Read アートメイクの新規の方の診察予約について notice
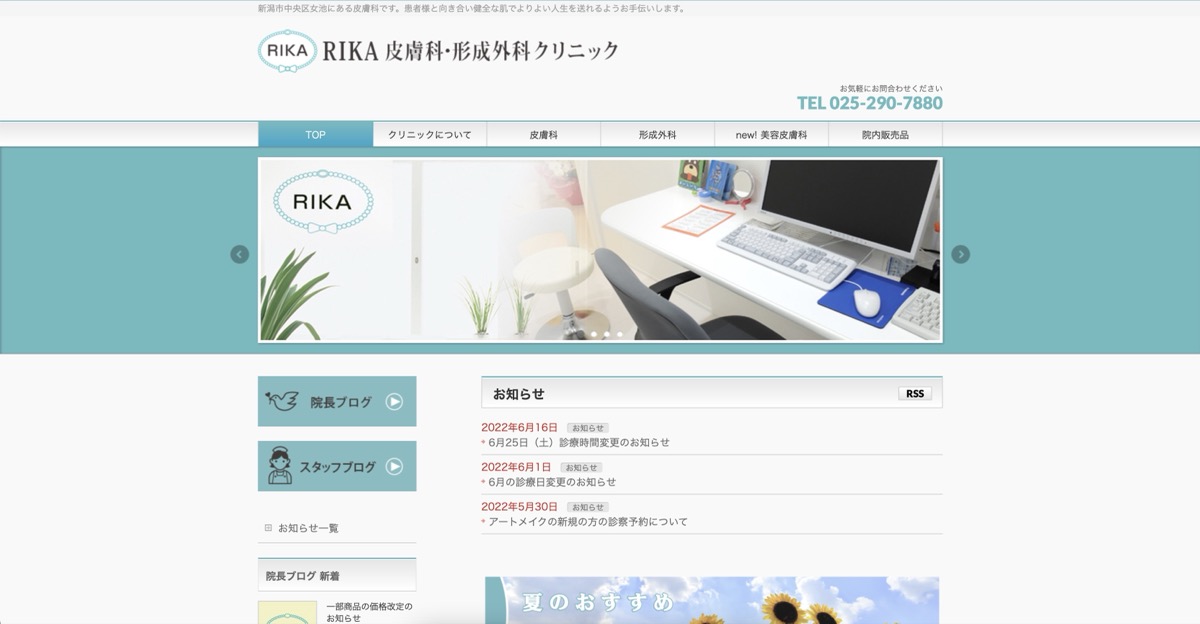 tap(588, 522)
